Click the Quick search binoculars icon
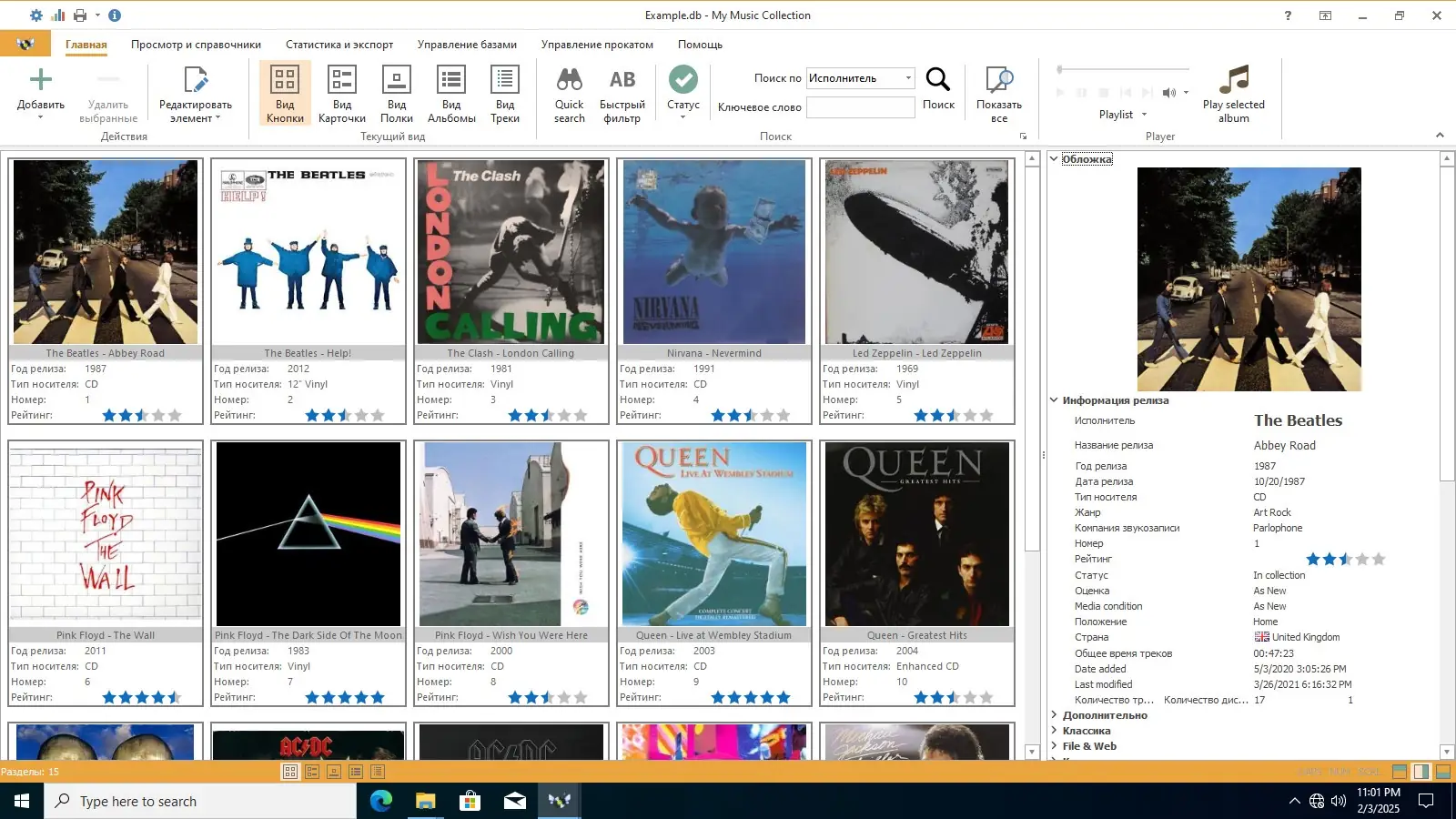Viewport: 1456px width, 819px height. pyautogui.click(x=569, y=80)
